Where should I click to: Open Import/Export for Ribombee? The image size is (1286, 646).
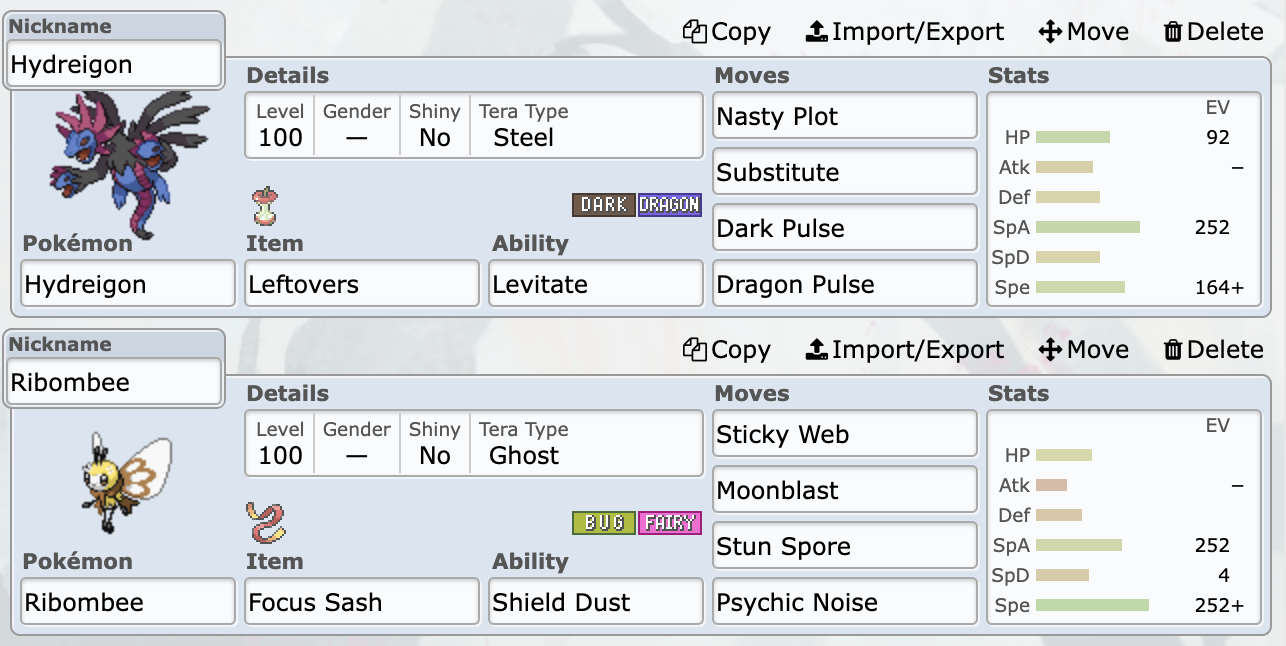click(x=905, y=350)
